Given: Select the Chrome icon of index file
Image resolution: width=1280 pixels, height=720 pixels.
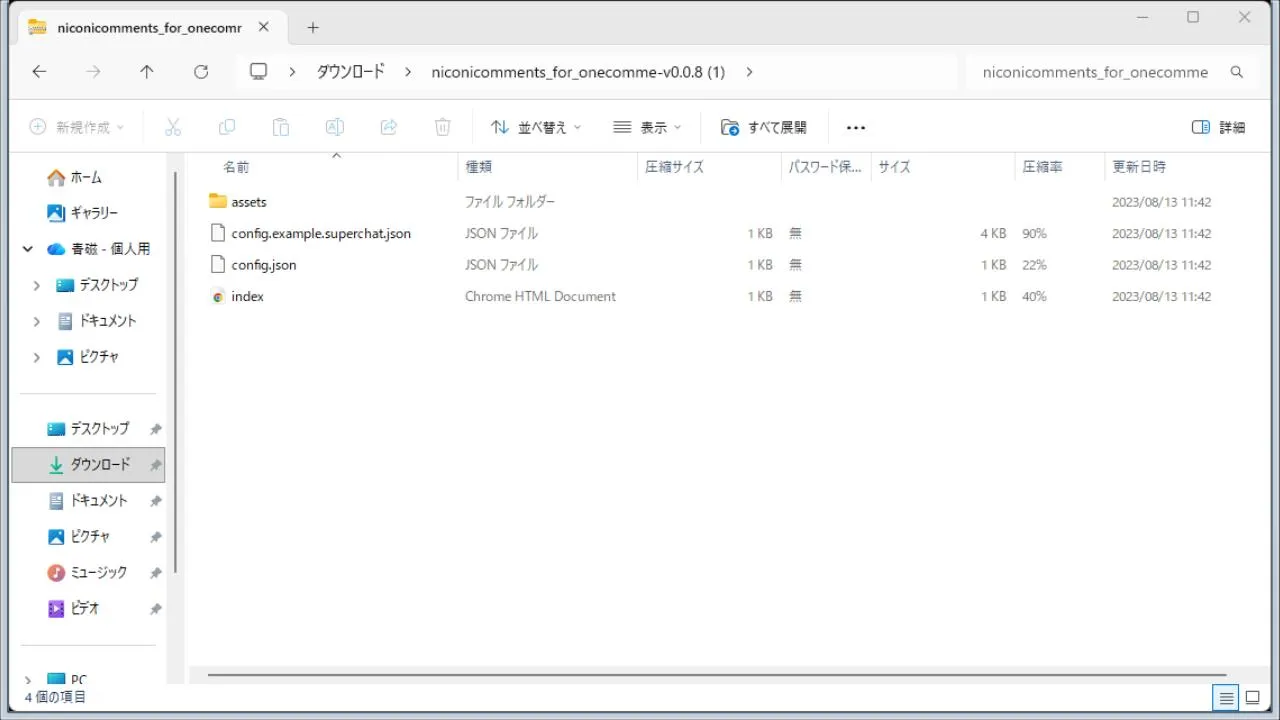Looking at the screenshot, I should 218,296.
